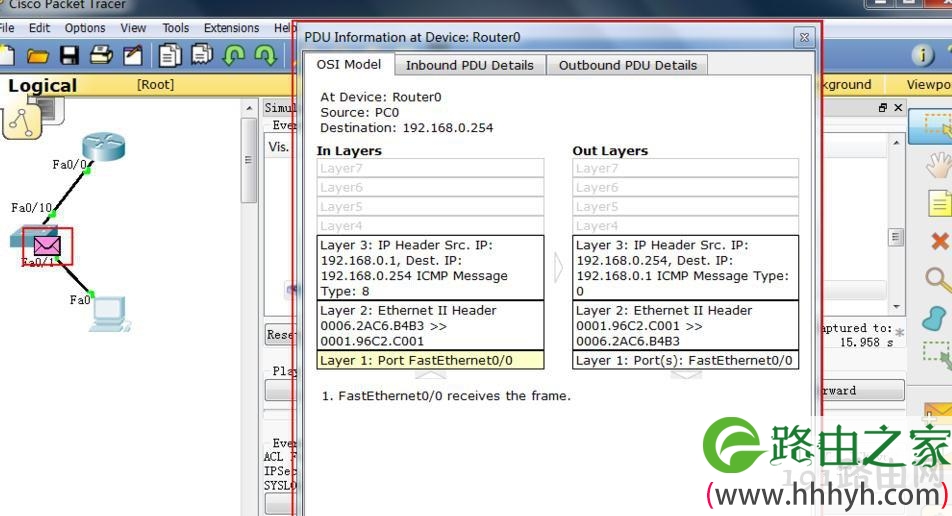Click the Undo arrow icon
The height and width of the screenshot is (516, 952).
(x=234, y=55)
